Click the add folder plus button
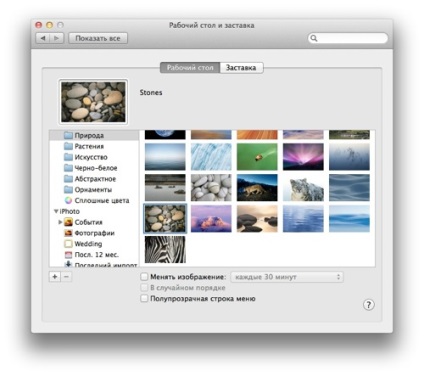 click(55, 277)
